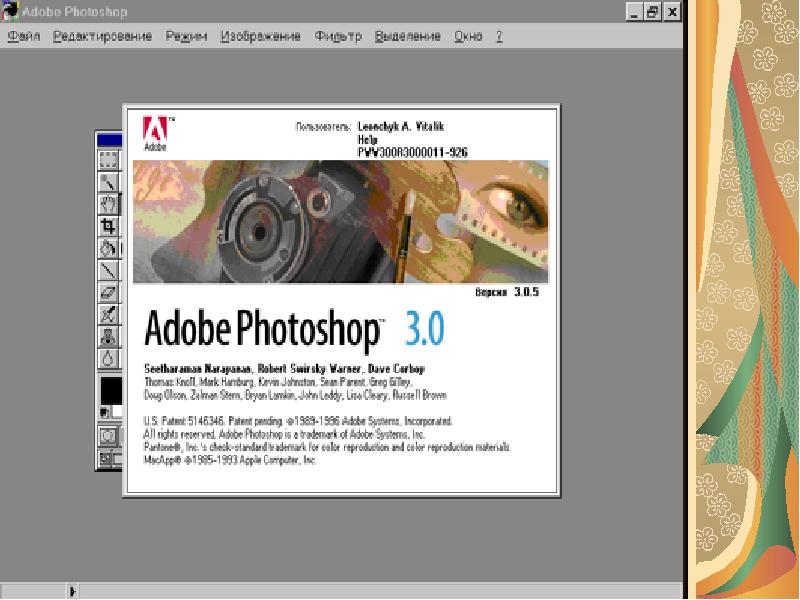Screen dimensions: 800x600
Task: Select the Line tool
Action: pyautogui.click(x=109, y=270)
